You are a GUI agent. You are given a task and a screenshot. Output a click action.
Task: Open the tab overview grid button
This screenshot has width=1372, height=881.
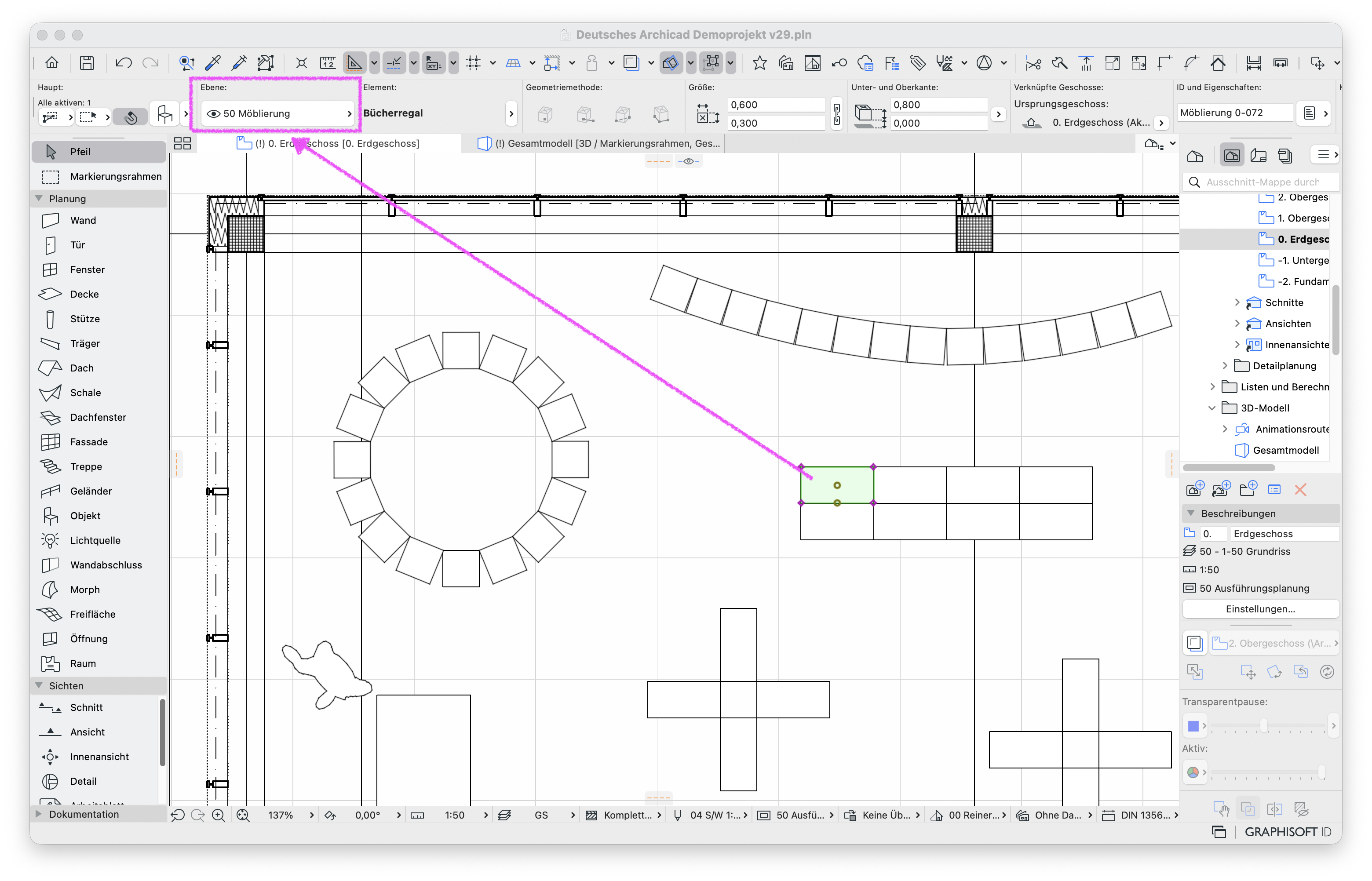coord(182,143)
